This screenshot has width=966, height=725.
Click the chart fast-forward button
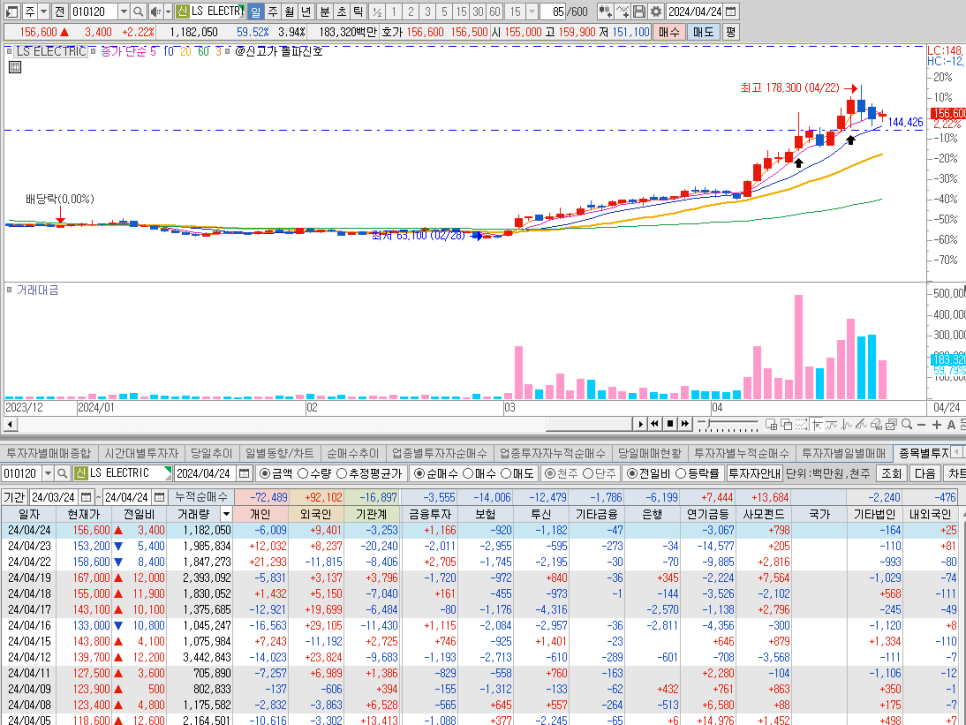[684, 424]
